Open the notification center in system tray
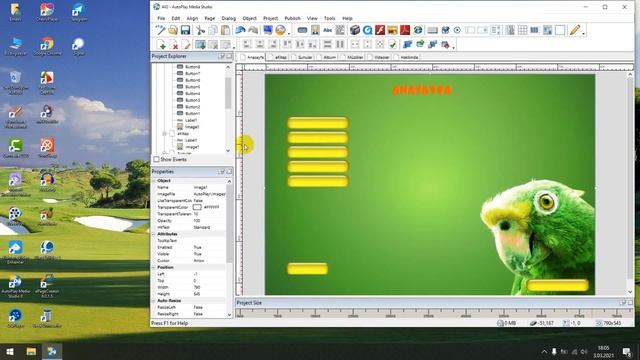Screen dimensions: 640x360 pos(627,351)
